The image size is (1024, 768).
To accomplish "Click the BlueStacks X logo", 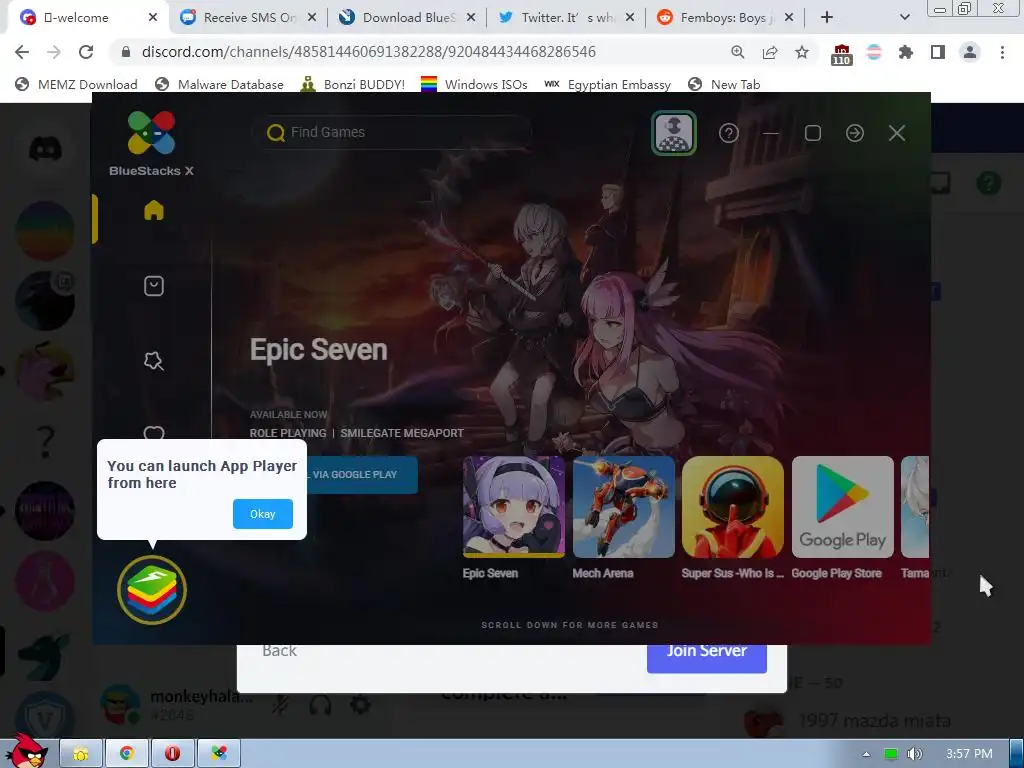I will (x=152, y=144).
